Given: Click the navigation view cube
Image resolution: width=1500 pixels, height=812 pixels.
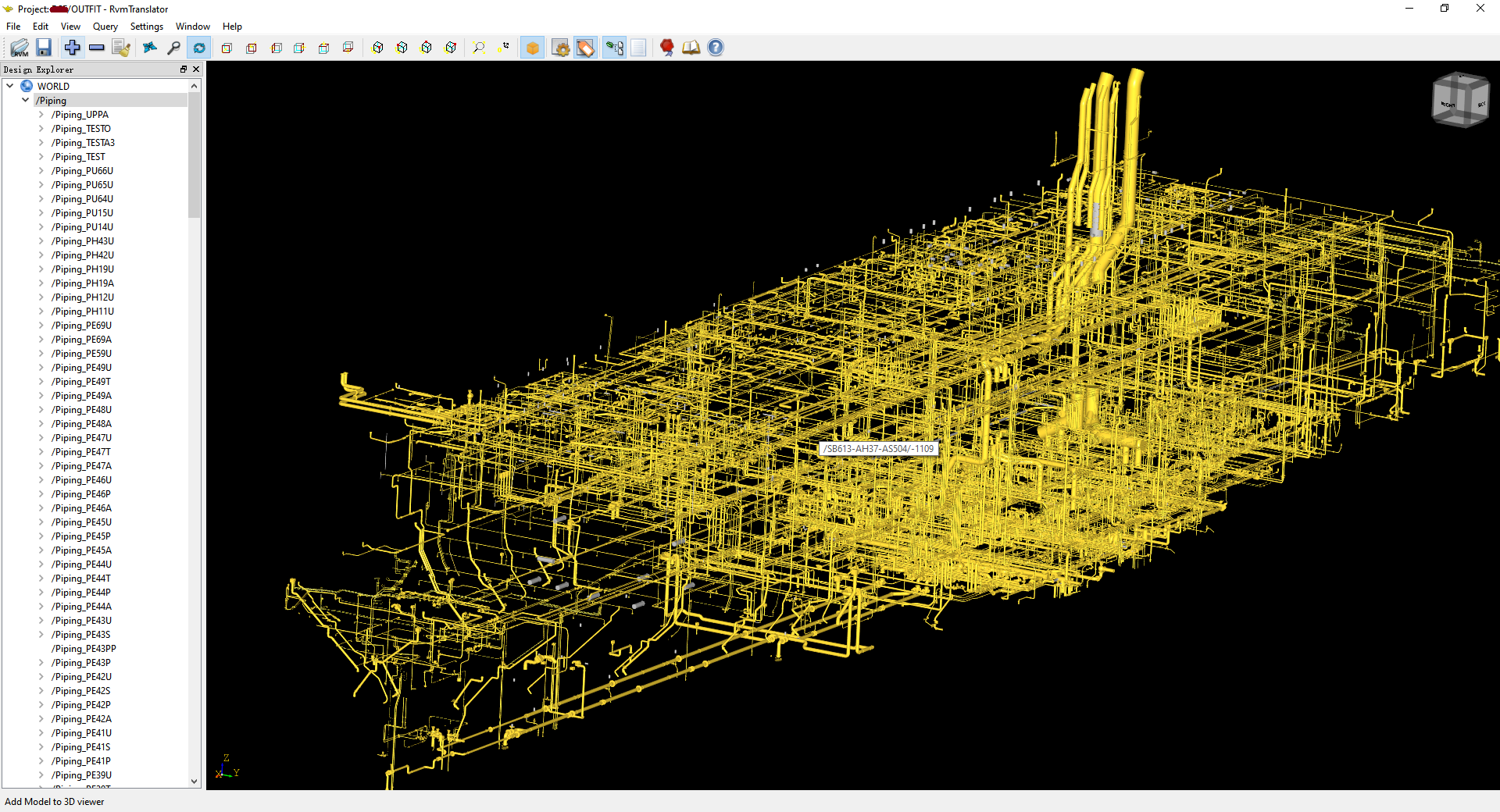Looking at the screenshot, I should click(1460, 100).
